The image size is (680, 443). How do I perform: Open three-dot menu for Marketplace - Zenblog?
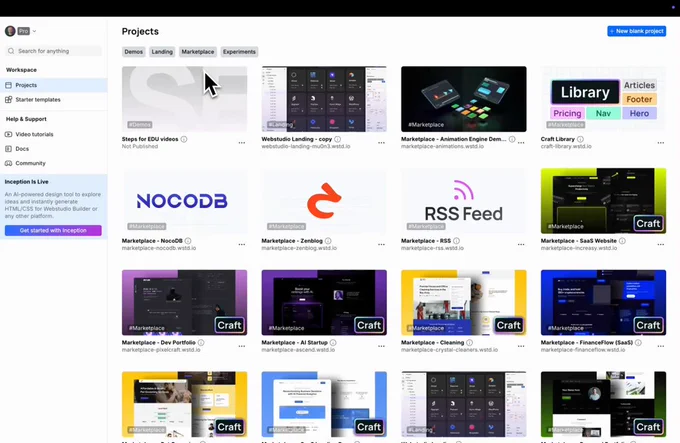(381, 244)
